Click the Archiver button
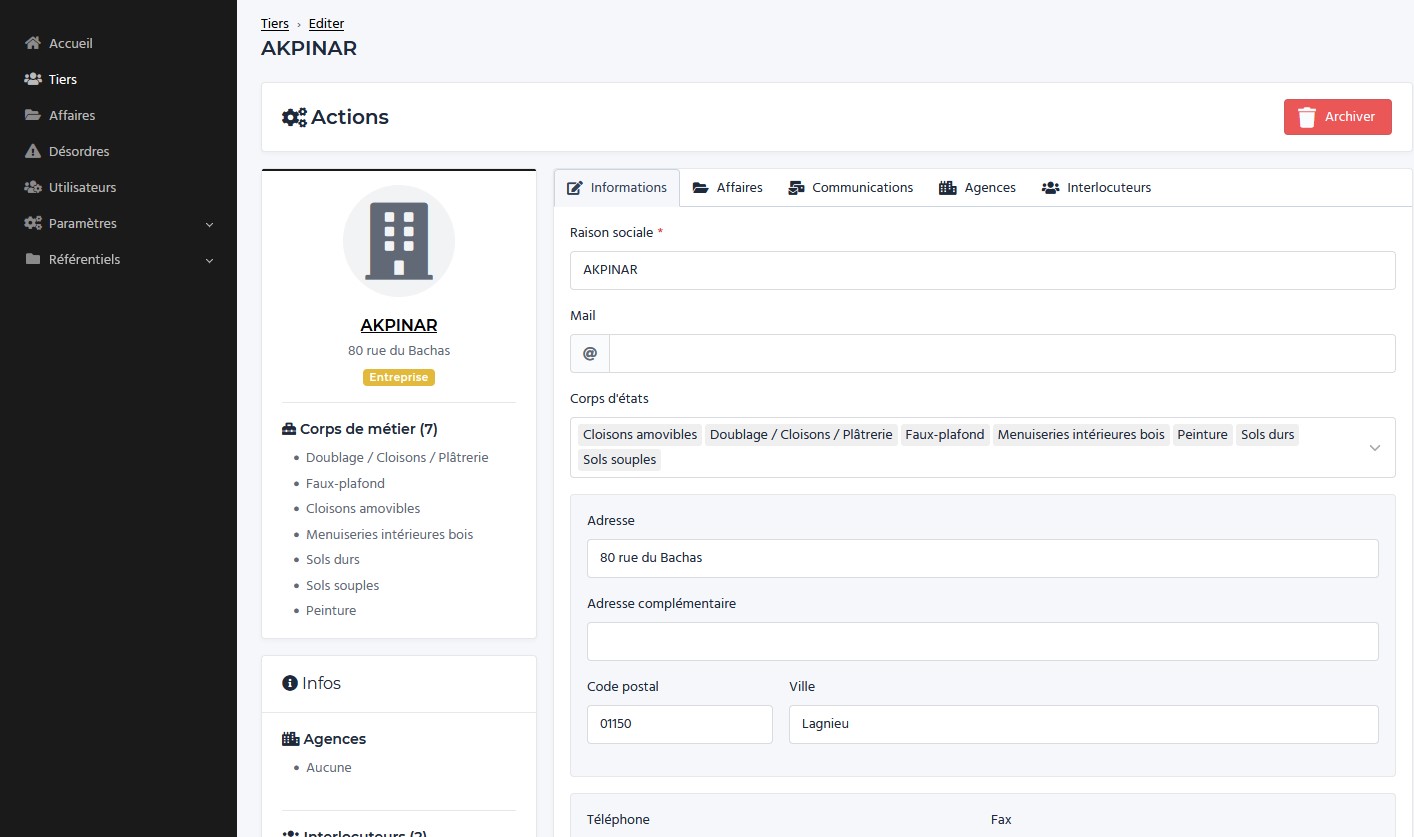This screenshot has width=1414, height=837. pyautogui.click(x=1338, y=117)
